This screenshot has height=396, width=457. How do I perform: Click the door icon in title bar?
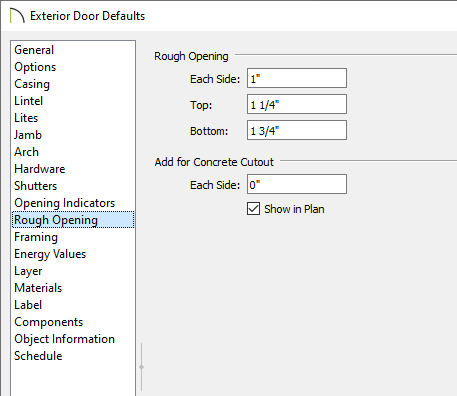pos(17,16)
